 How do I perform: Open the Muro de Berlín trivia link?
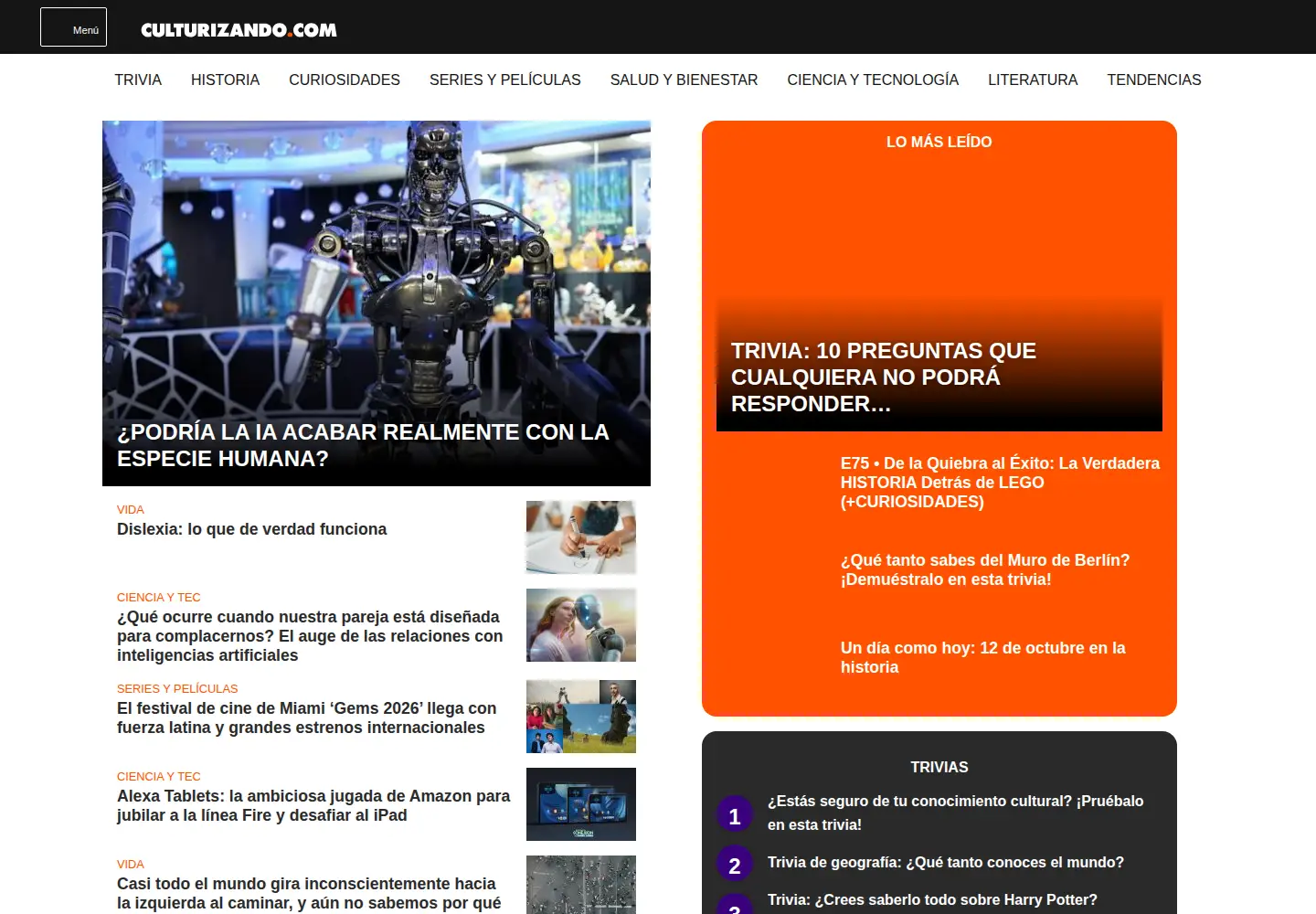[985, 569]
